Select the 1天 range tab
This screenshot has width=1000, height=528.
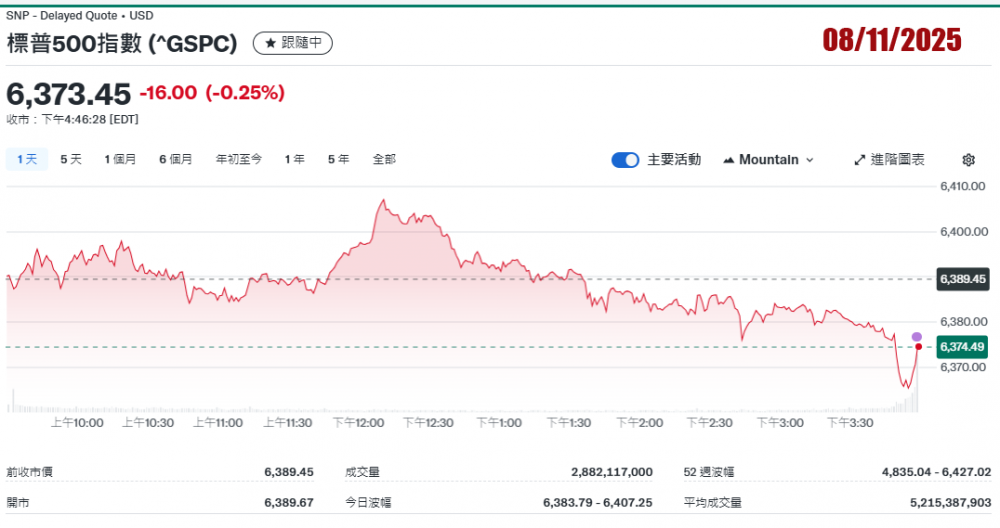point(27,159)
